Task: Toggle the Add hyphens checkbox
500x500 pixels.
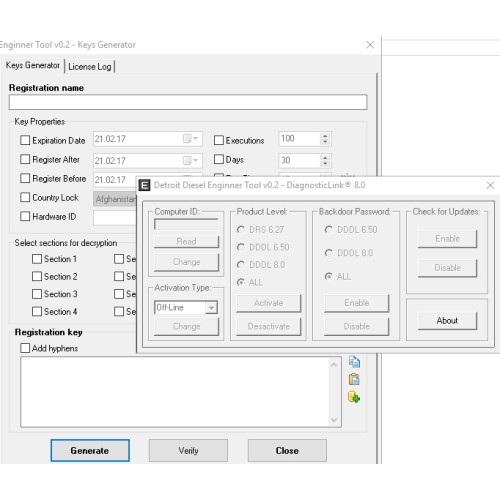Action: 25,348
